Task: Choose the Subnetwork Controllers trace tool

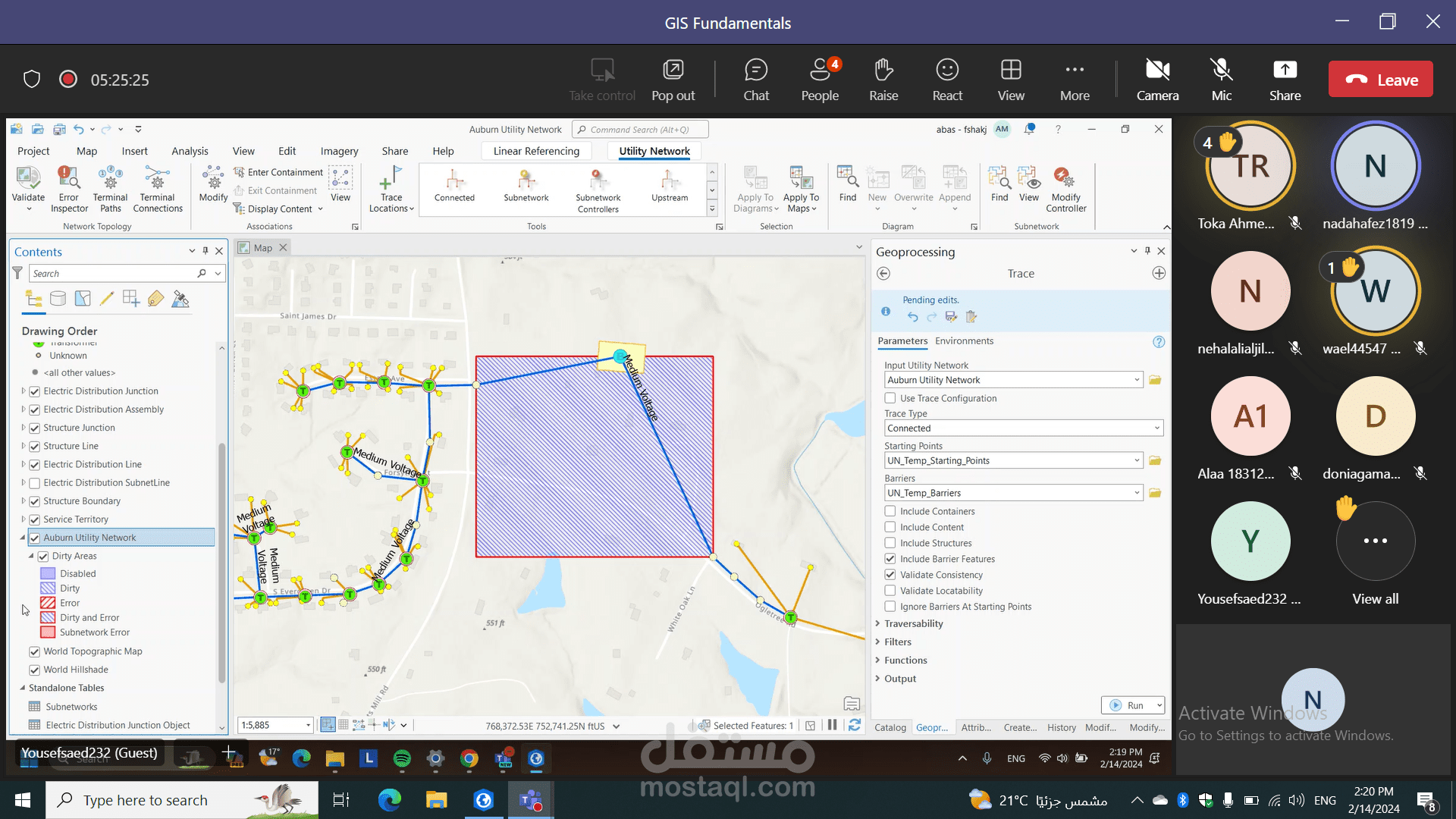Action: 598,190
